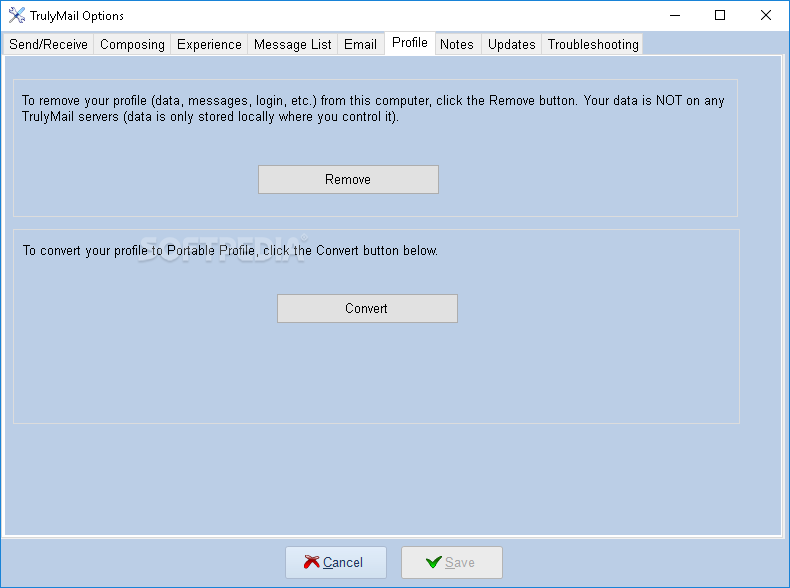Click the Convert to Portable Profile button
This screenshot has height=588, width=790.
point(367,308)
